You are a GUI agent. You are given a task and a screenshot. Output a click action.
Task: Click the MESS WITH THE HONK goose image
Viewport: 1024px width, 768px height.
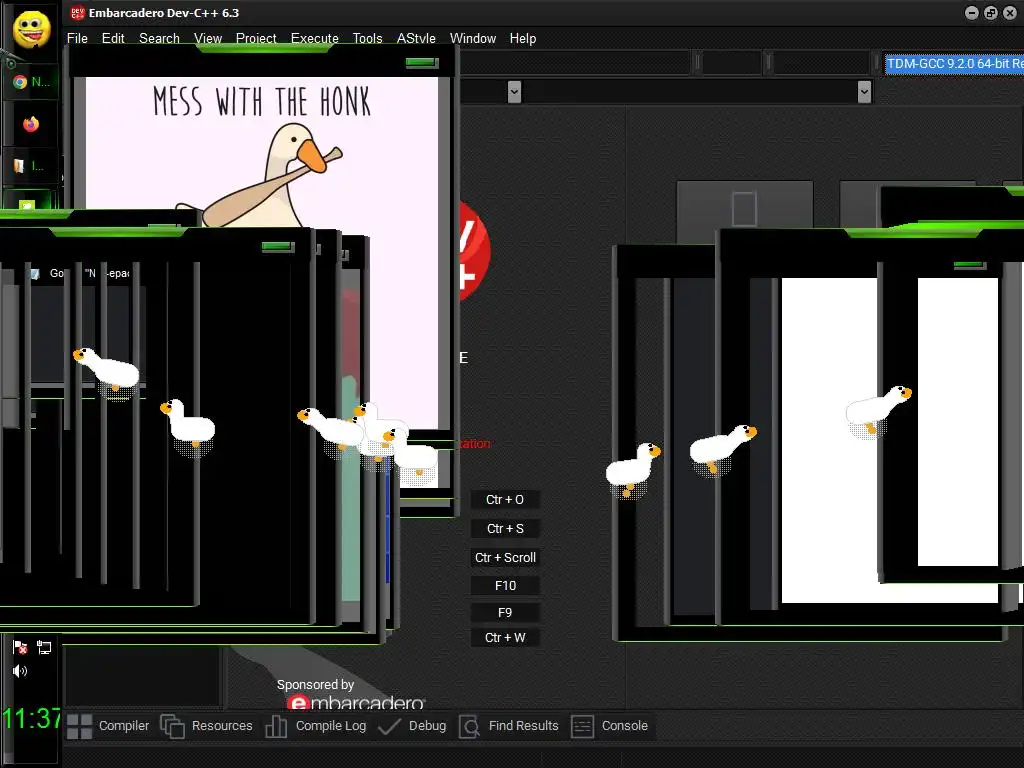[x=262, y=152]
